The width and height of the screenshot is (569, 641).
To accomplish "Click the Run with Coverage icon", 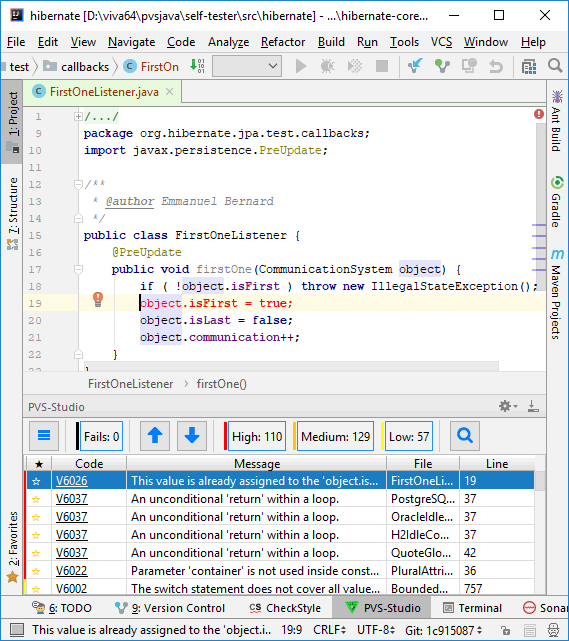I will pyautogui.click(x=354, y=66).
